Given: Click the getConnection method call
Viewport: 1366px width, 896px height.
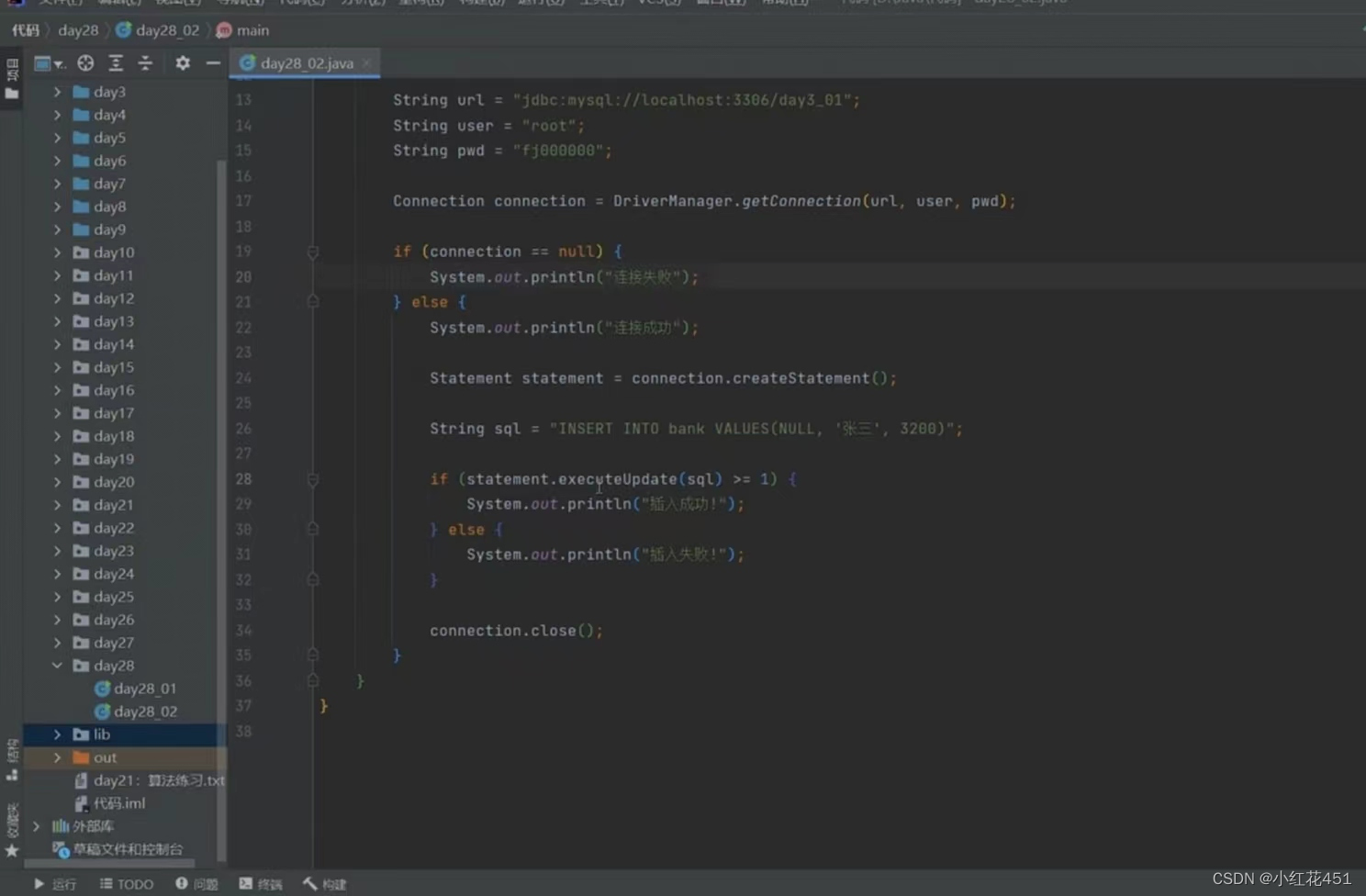Looking at the screenshot, I should tap(801, 201).
